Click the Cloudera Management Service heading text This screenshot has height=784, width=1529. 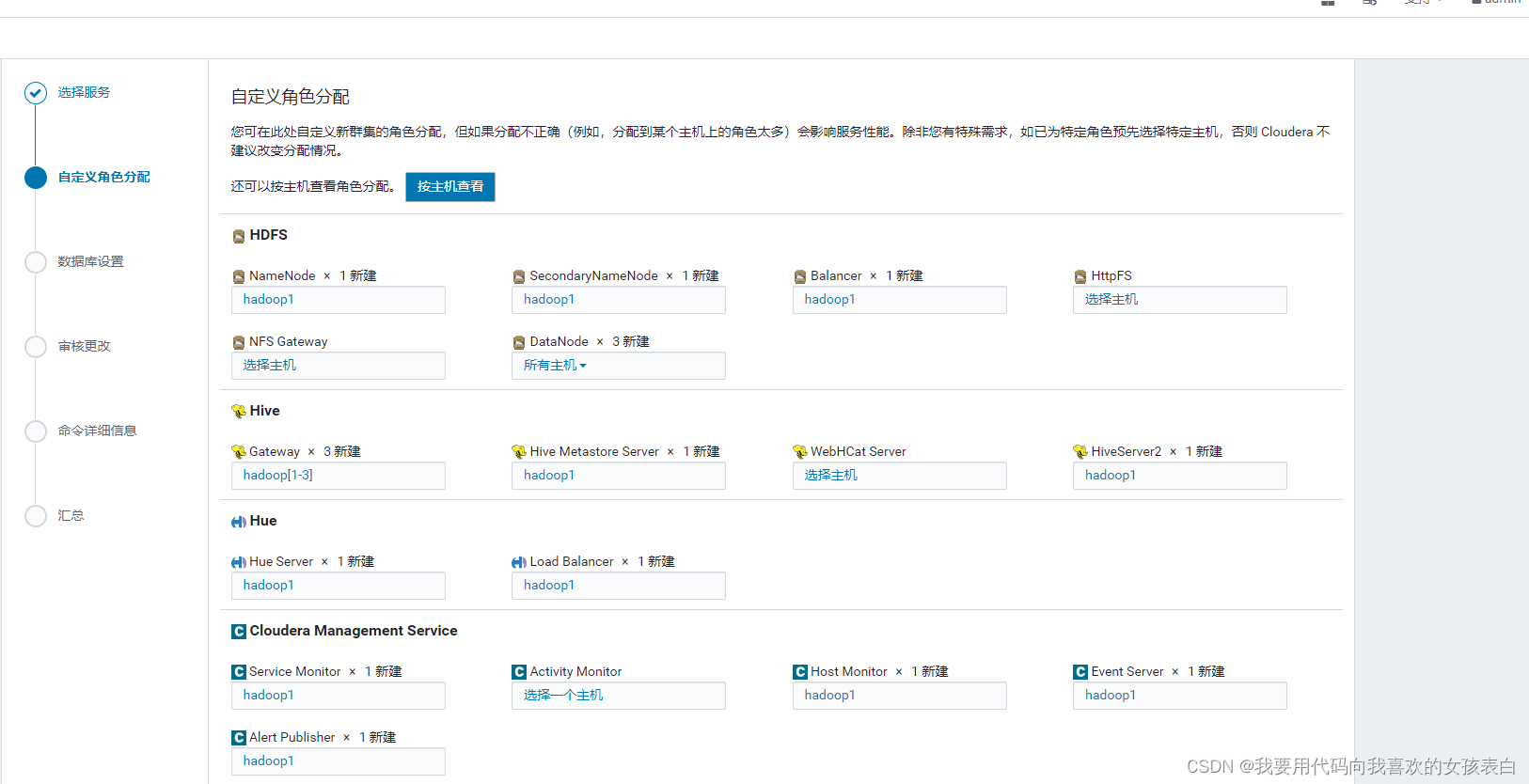[x=354, y=631]
